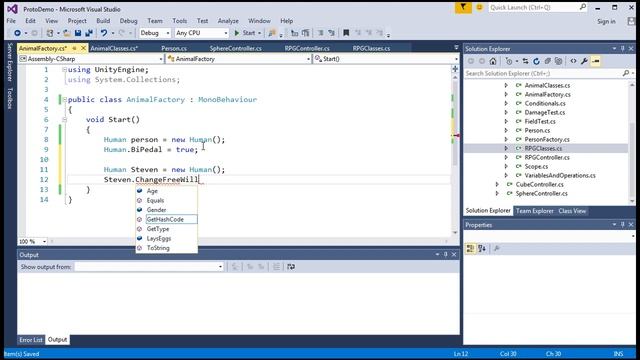This screenshot has height=360, width=640.
Task: Open the File menu
Action: (11, 21)
